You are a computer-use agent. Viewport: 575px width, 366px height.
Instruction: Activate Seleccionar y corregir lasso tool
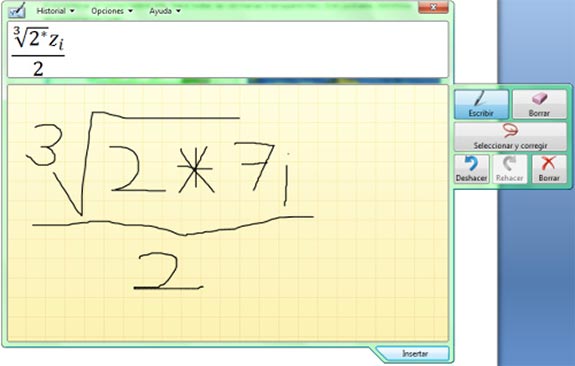tap(510, 137)
